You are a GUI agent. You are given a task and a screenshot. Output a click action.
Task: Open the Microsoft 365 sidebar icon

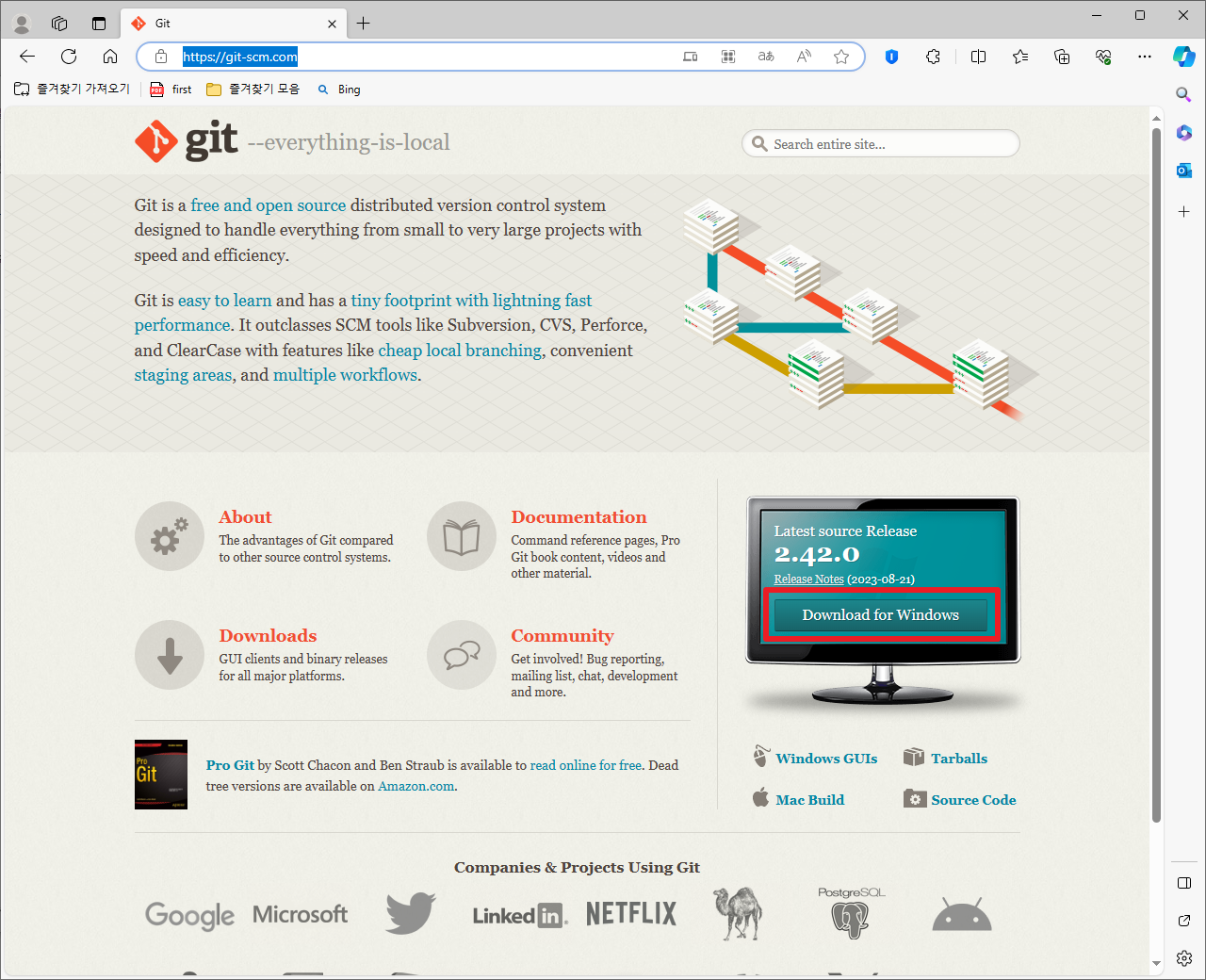point(1184,133)
